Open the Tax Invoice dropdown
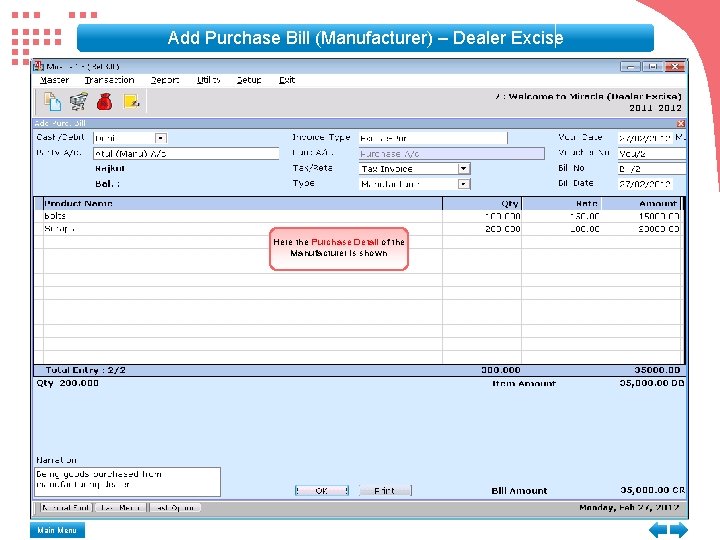Image resolution: width=720 pixels, height=540 pixels. pos(464,169)
